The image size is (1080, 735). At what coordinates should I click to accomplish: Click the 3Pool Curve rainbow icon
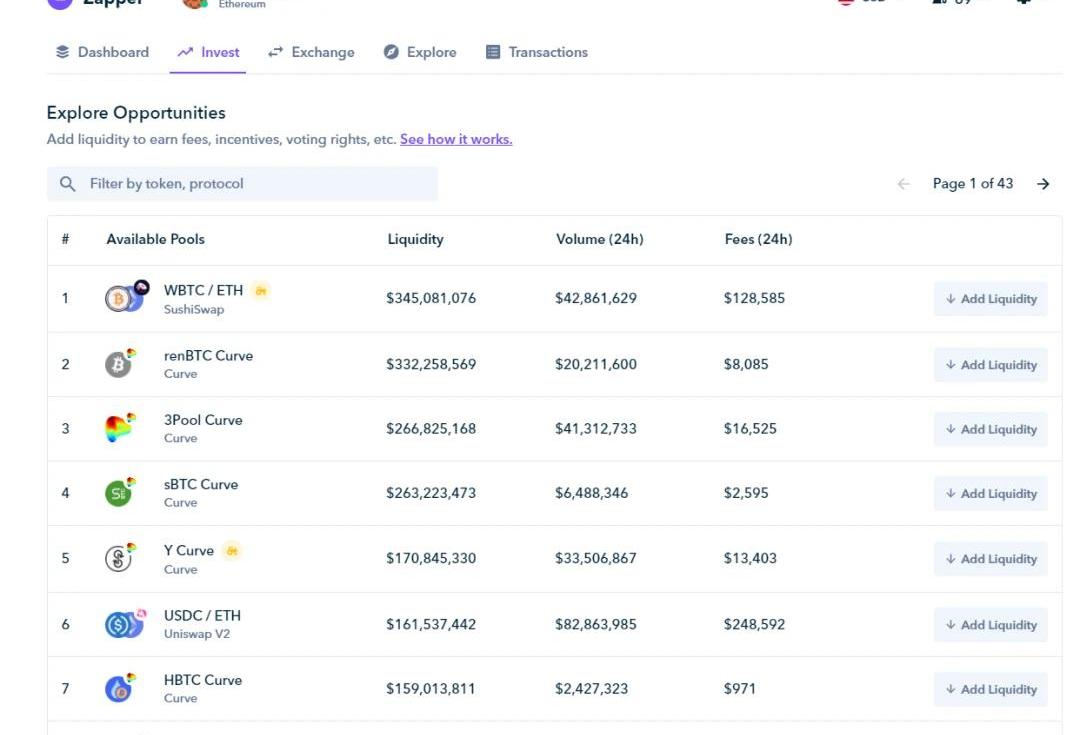(119, 429)
